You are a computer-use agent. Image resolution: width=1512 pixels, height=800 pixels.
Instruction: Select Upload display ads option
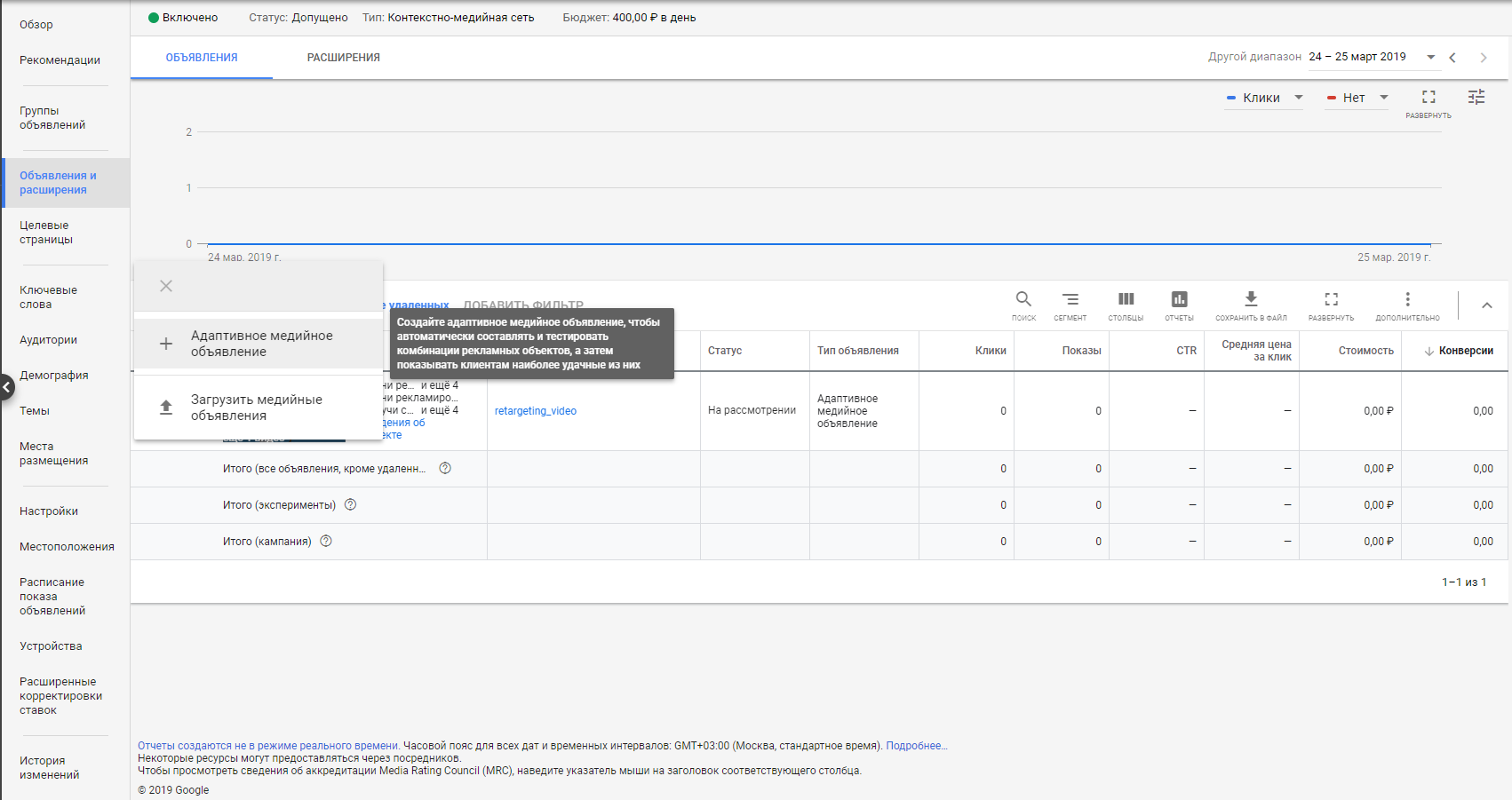pos(257,408)
